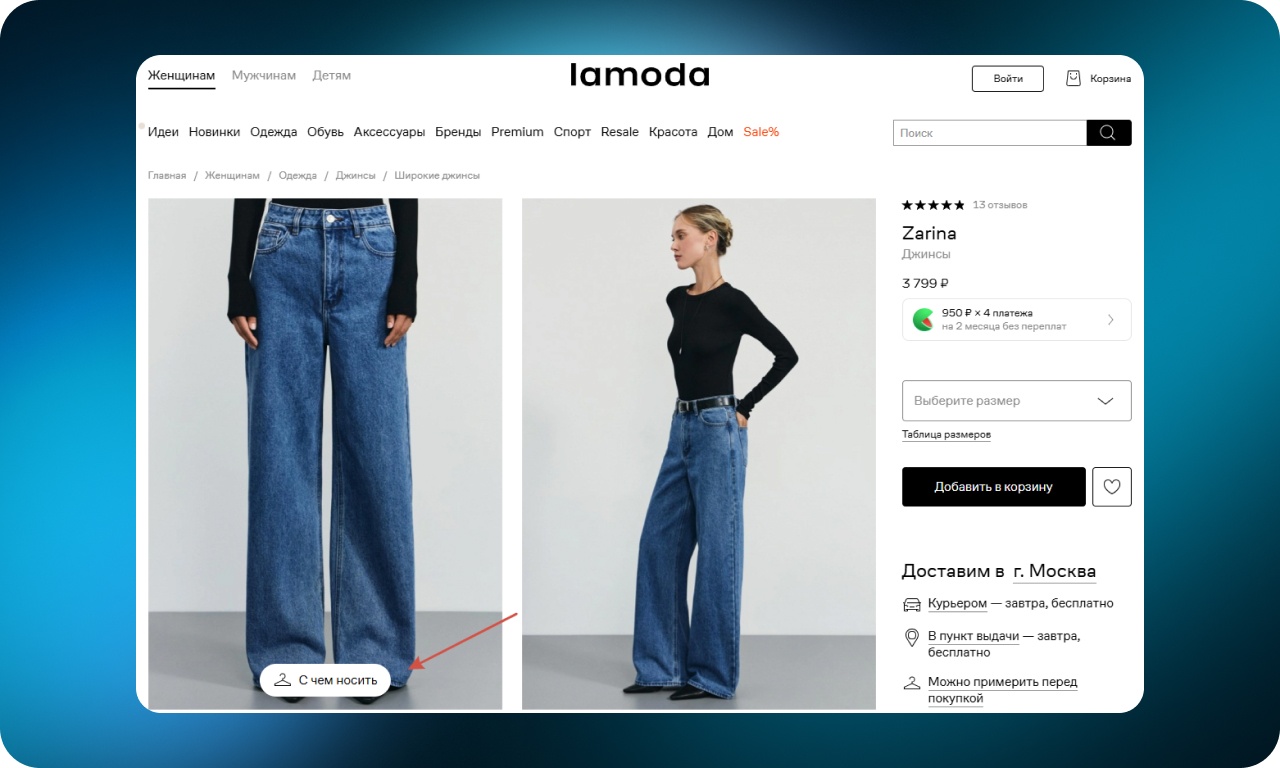
Task: Click the green installment payment logo icon
Action: 924,320
